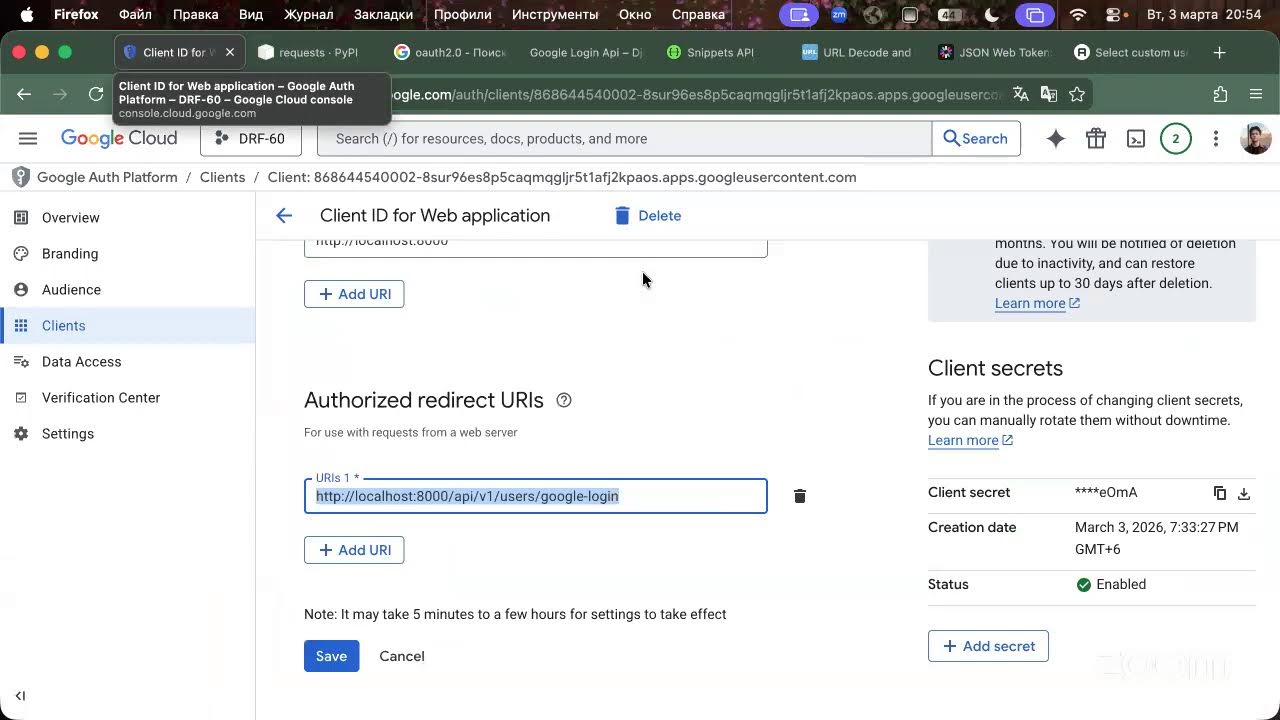Viewport: 1280px width, 720px height.
Task: Close the Client ID browser tab
Action: pyautogui.click(x=230, y=53)
